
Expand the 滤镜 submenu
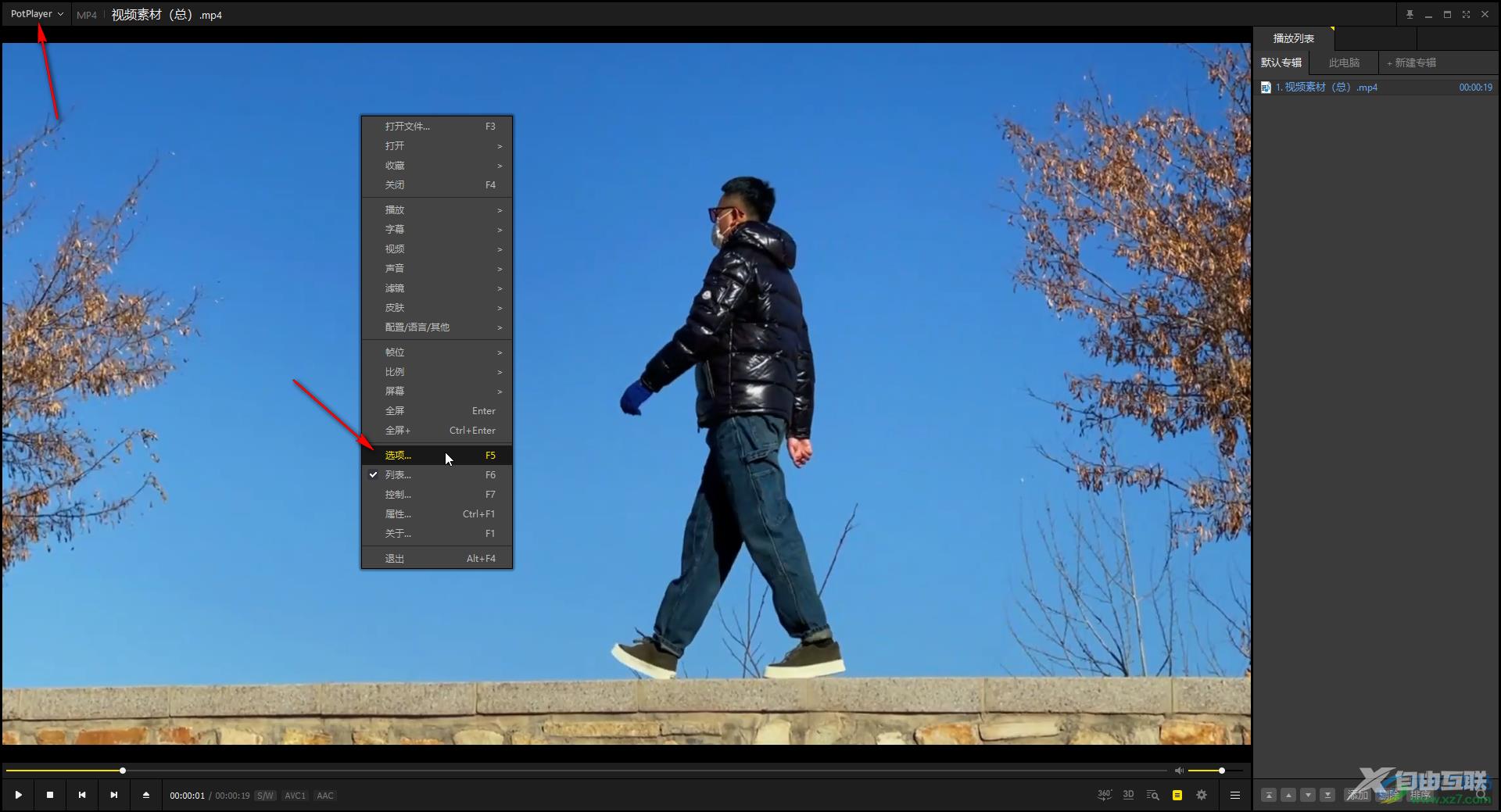(x=437, y=288)
